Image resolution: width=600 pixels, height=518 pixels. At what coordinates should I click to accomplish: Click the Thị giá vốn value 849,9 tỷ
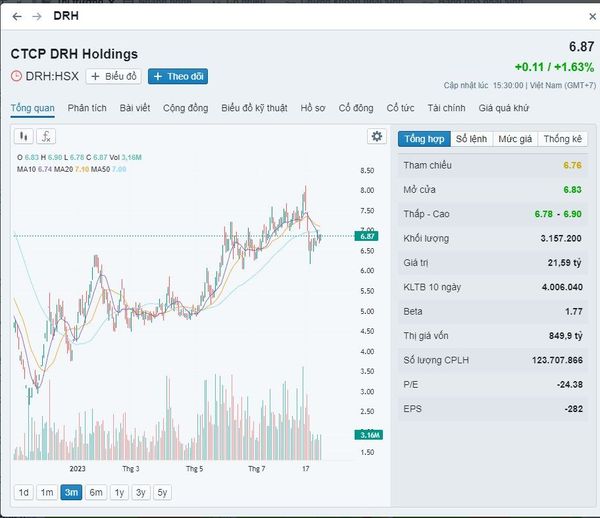click(x=566, y=336)
